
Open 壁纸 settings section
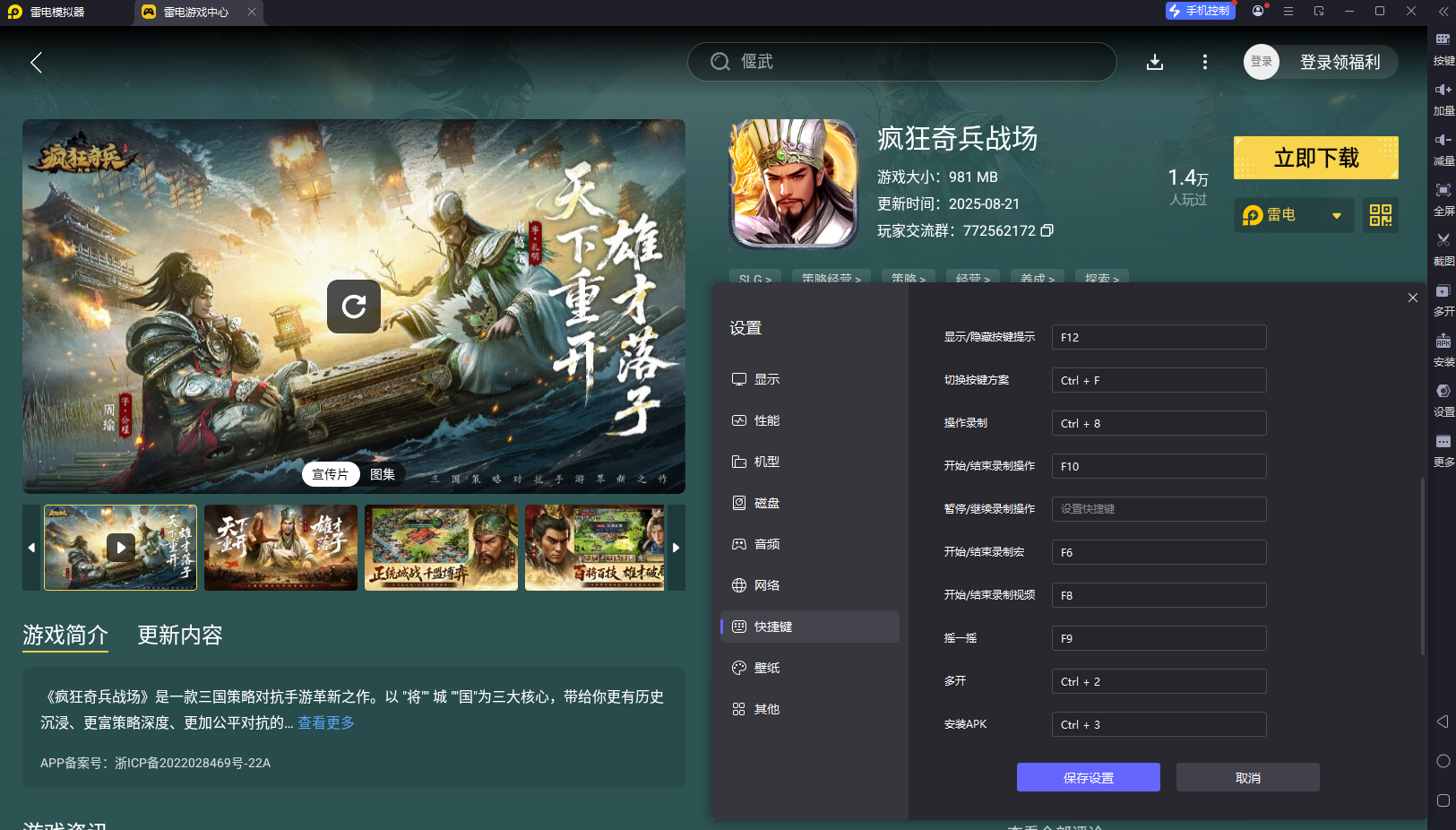[810, 668]
